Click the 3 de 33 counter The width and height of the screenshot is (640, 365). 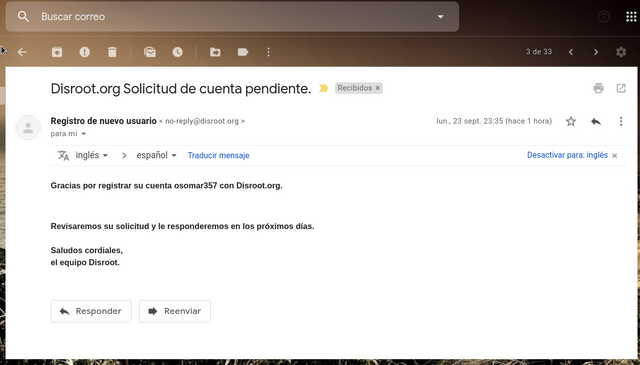click(539, 52)
